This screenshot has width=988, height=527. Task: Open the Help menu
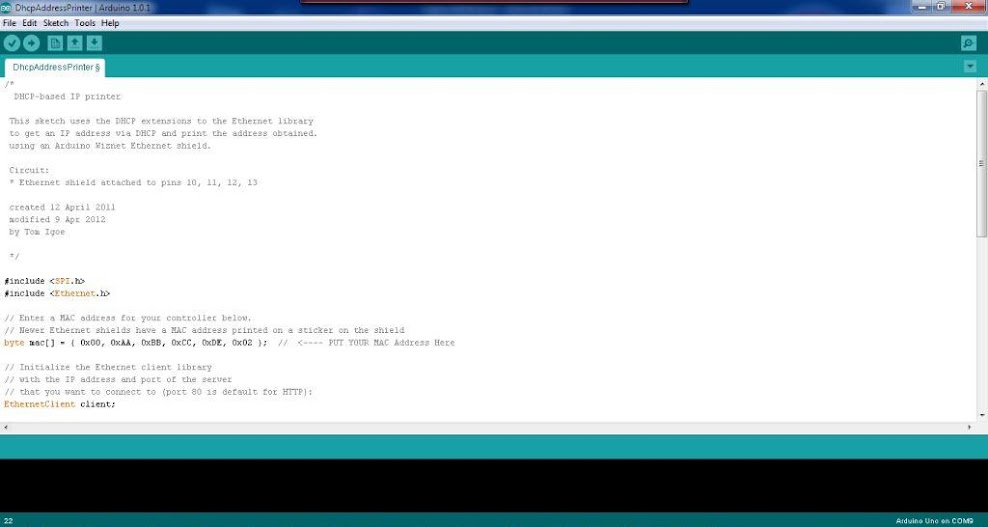(x=110, y=23)
